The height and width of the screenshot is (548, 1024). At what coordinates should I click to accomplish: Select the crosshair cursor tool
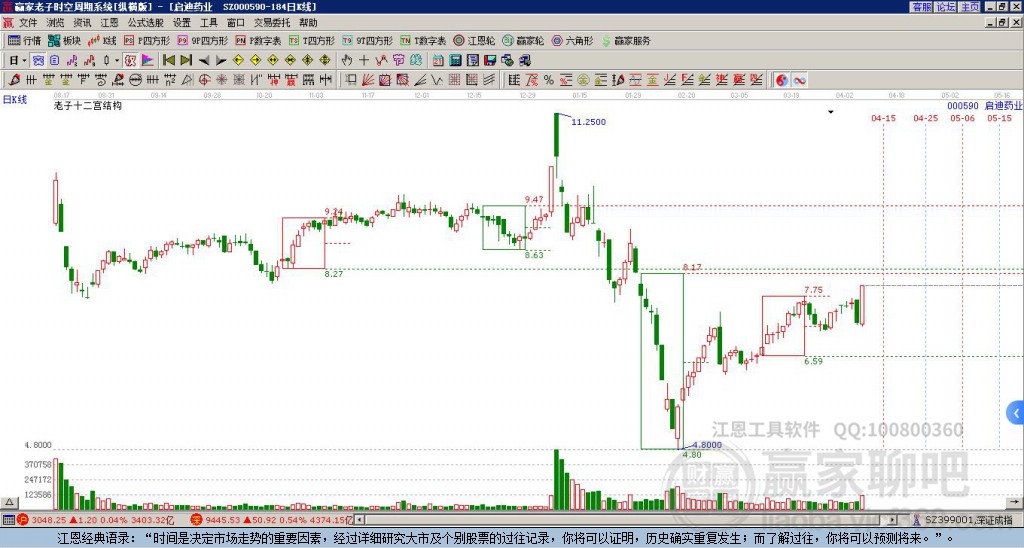tap(364, 61)
